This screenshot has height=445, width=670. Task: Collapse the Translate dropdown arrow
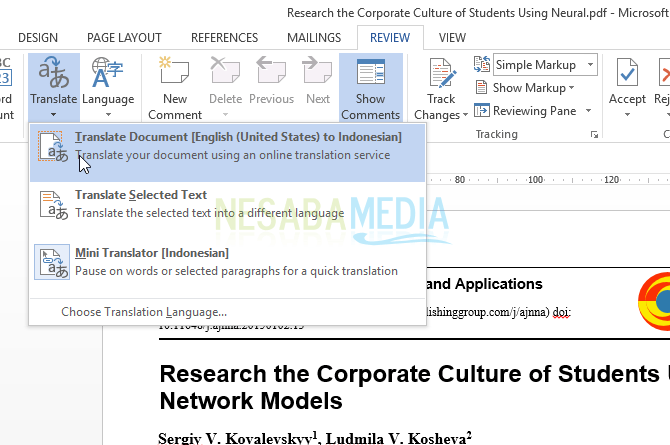pyautogui.click(x=53, y=115)
